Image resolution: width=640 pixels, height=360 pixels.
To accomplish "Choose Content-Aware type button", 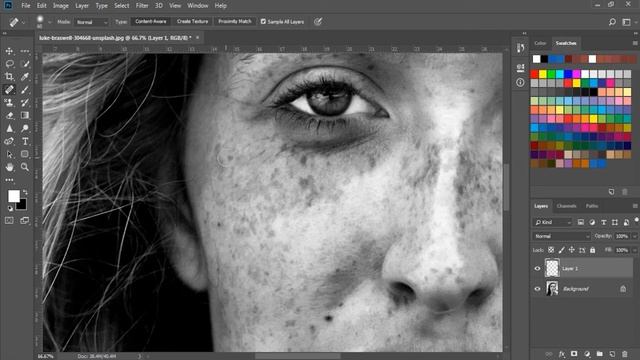I will click(151, 21).
